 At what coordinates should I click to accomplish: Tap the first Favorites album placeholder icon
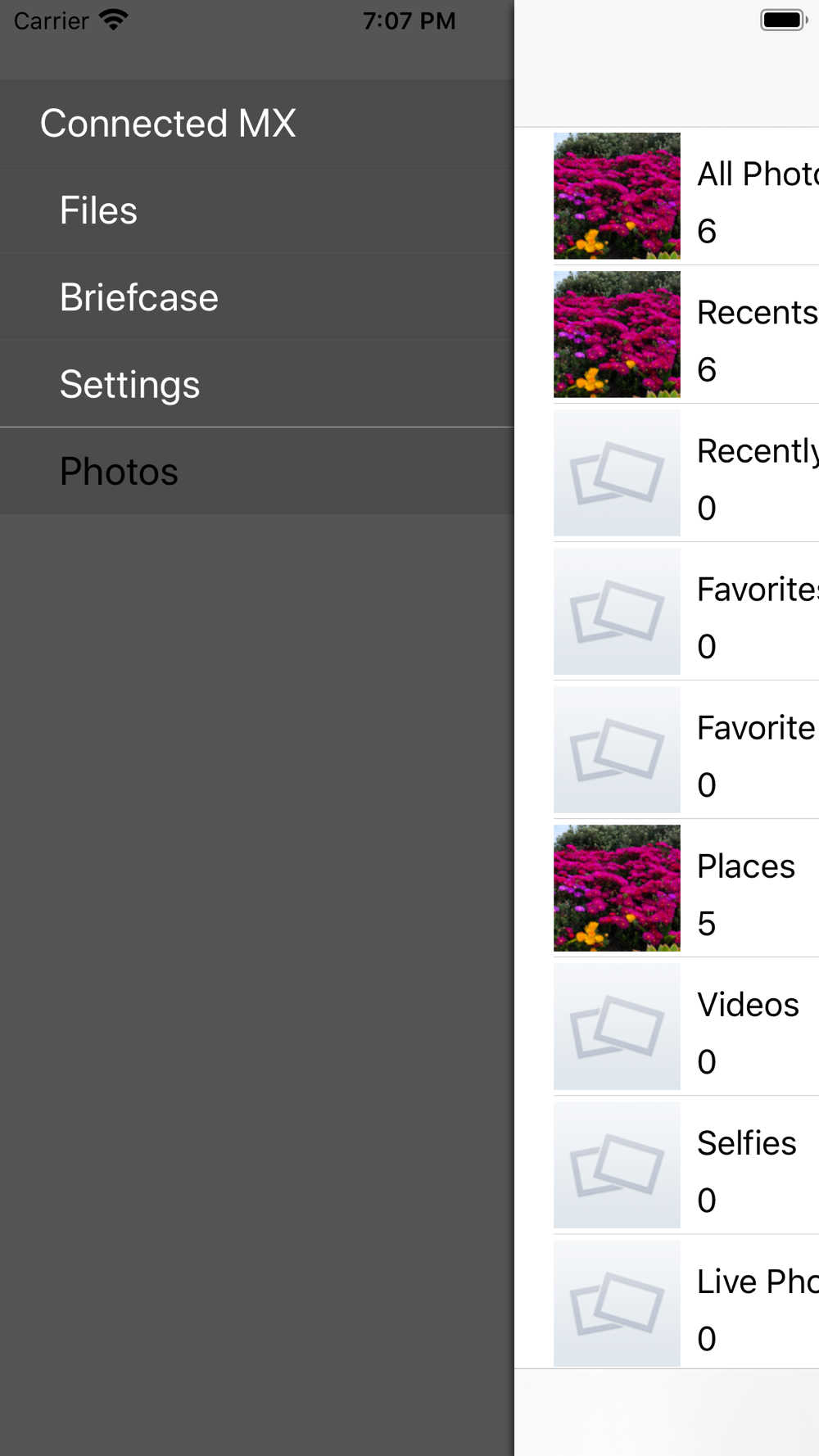click(x=617, y=611)
